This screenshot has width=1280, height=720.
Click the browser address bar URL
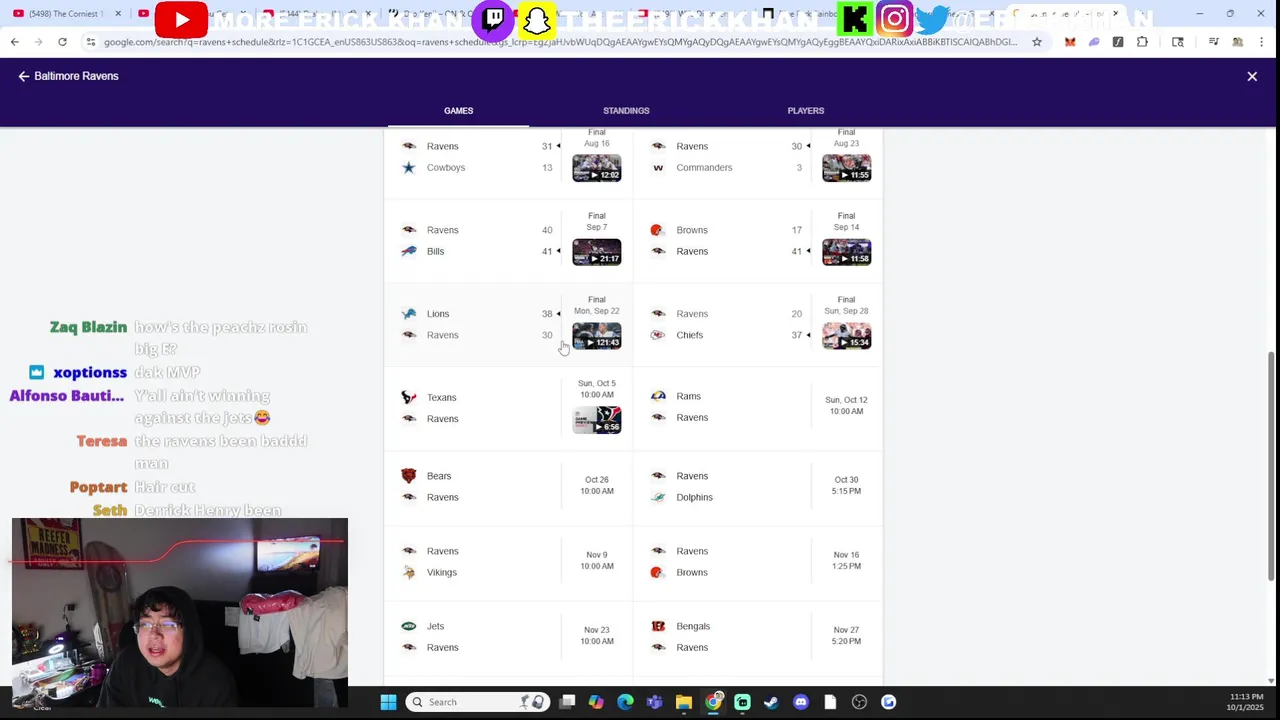pyautogui.click(x=560, y=42)
